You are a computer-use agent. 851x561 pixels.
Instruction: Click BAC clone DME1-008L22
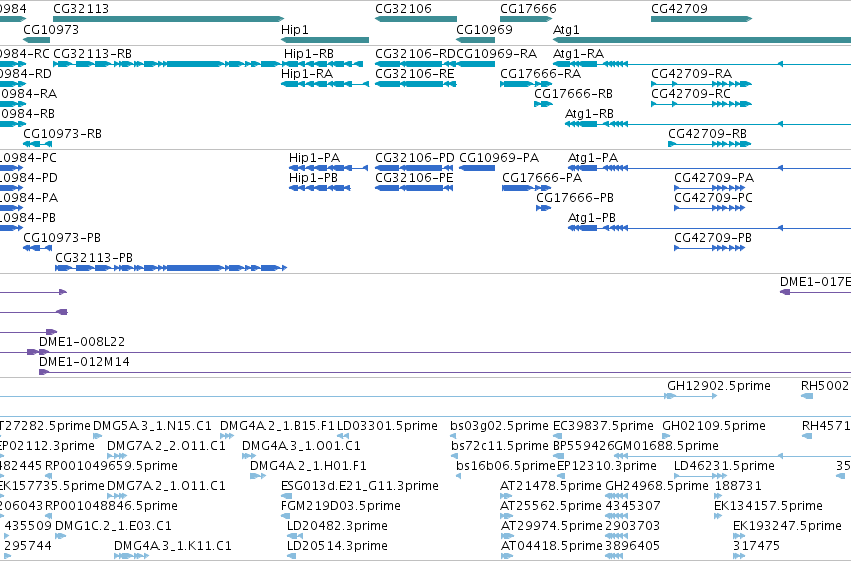click(x=82, y=342)
